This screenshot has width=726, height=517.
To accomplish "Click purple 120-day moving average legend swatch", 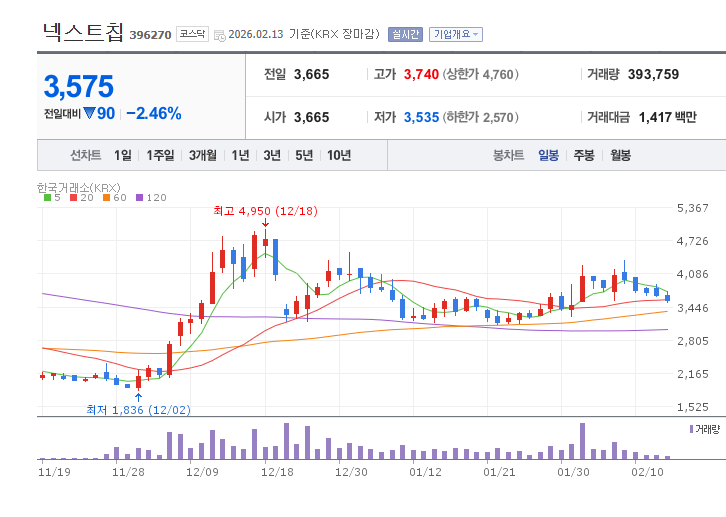I will pyautogui.click(x=139, y=198).
